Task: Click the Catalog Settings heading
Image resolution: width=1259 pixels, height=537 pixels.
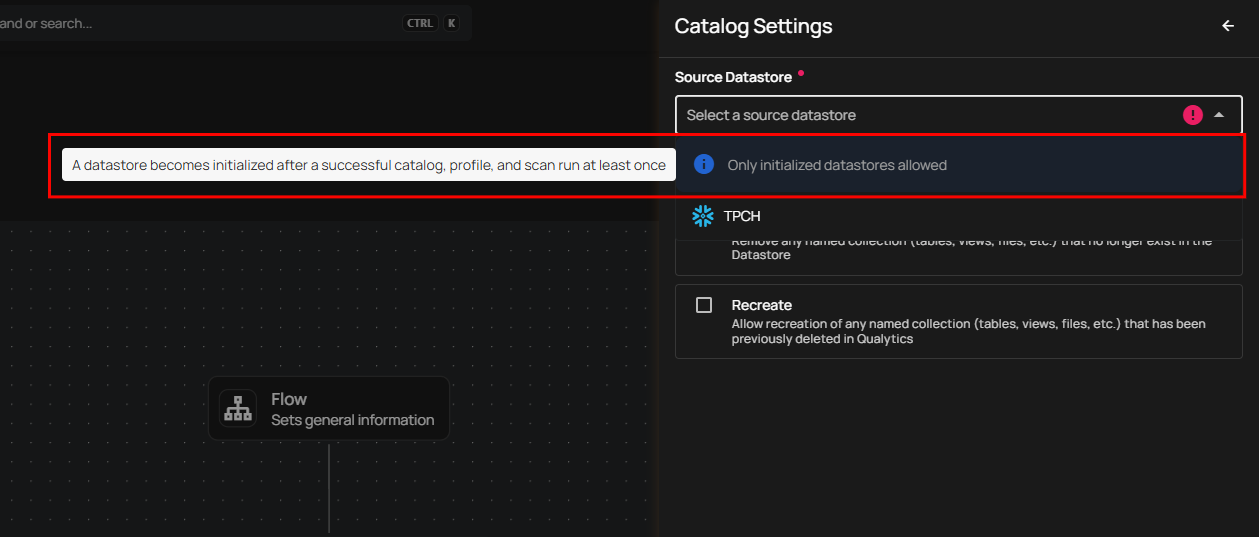Action: [x=753, y=26]
